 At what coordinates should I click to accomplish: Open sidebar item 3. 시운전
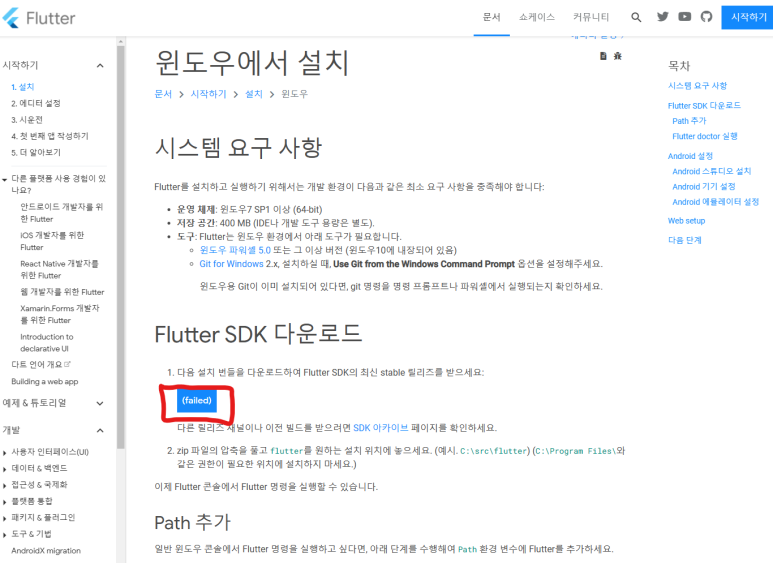[x=27, y=120]
